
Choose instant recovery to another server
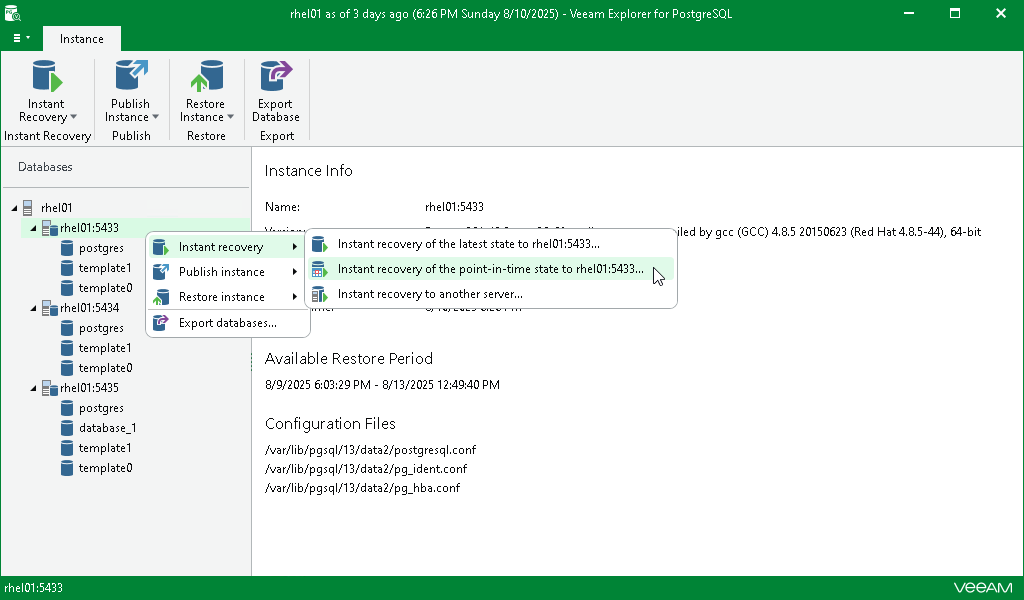430,293
